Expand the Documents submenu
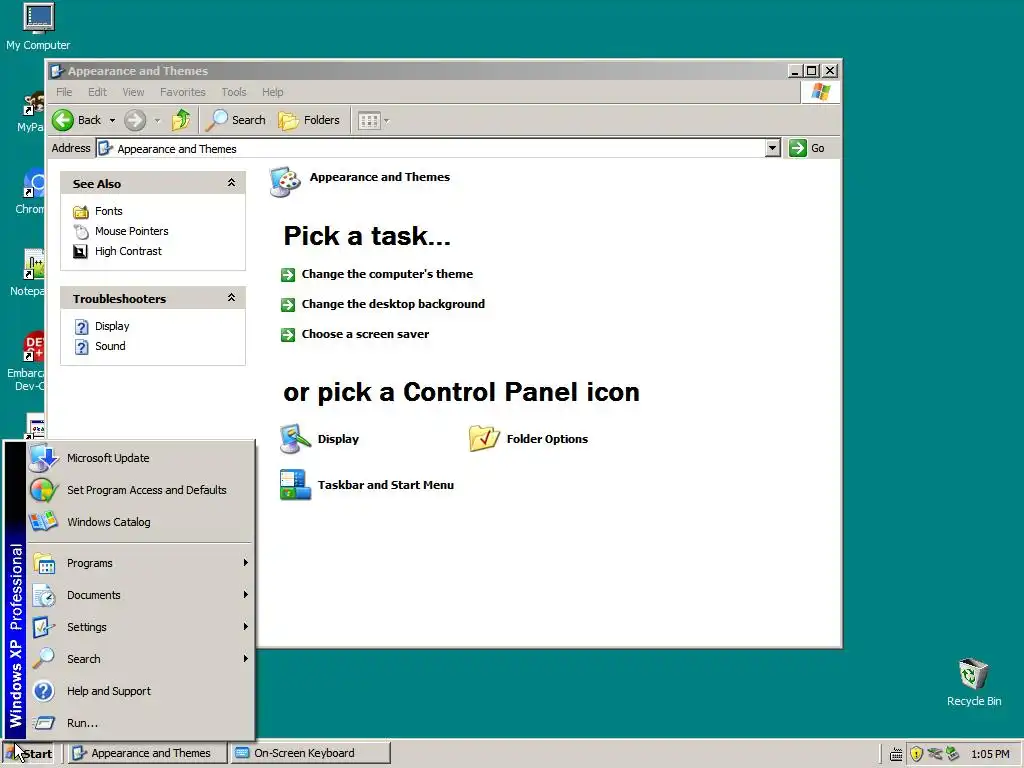 click(140, 595)
